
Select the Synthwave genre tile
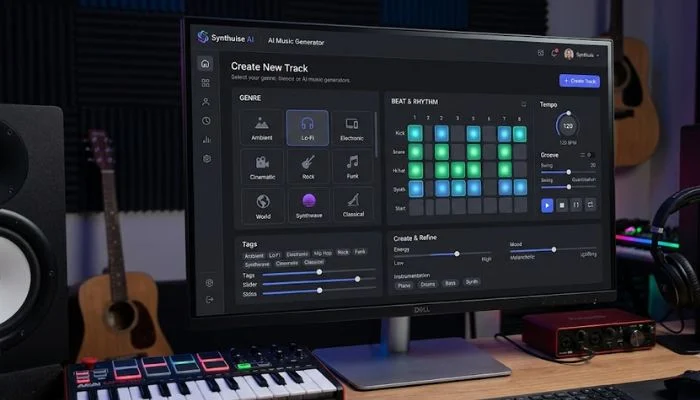pyautogui.click(x=309, y=205)
